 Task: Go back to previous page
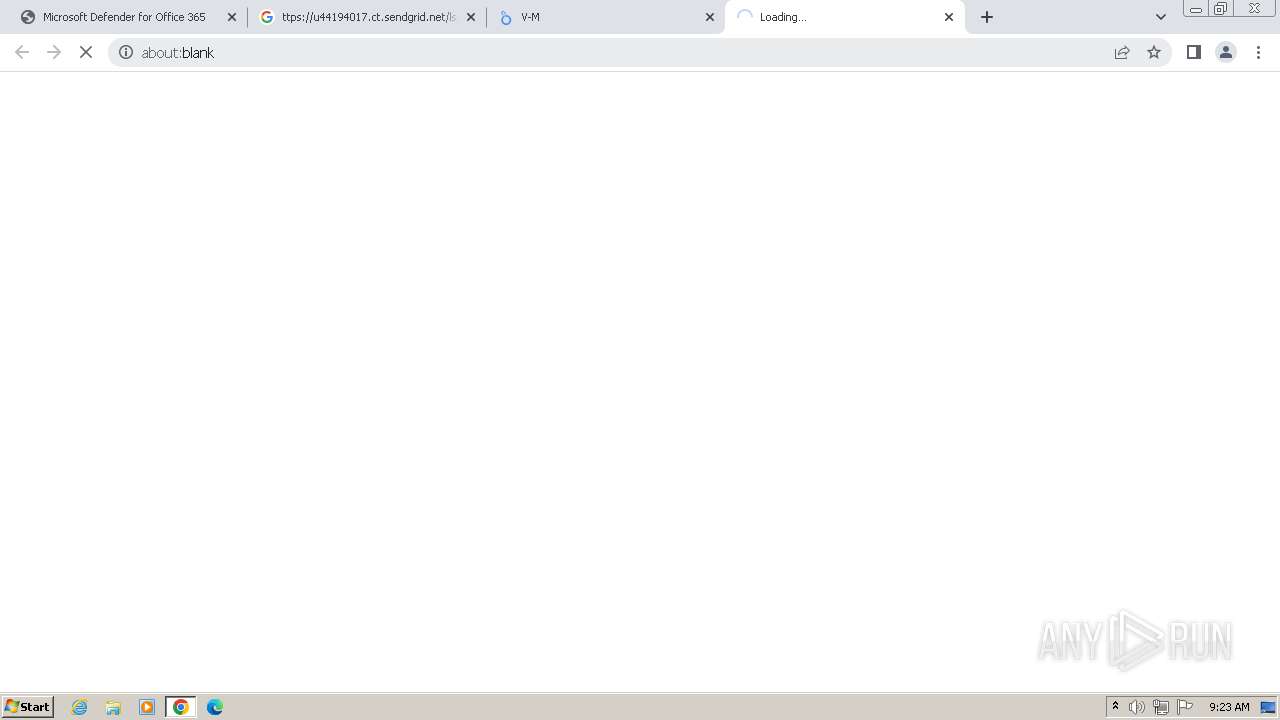[x=22, y=52]
